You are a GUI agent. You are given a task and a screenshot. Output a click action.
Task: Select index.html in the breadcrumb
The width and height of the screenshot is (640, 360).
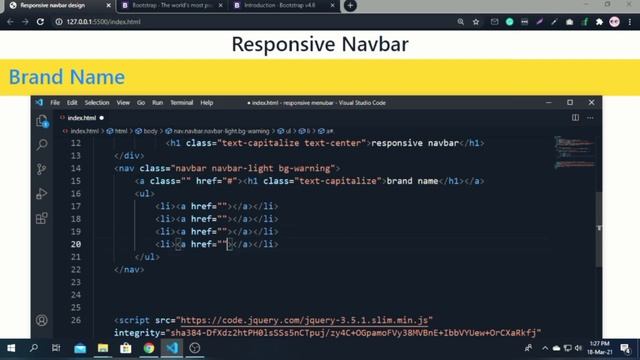(x=84, y=131)
